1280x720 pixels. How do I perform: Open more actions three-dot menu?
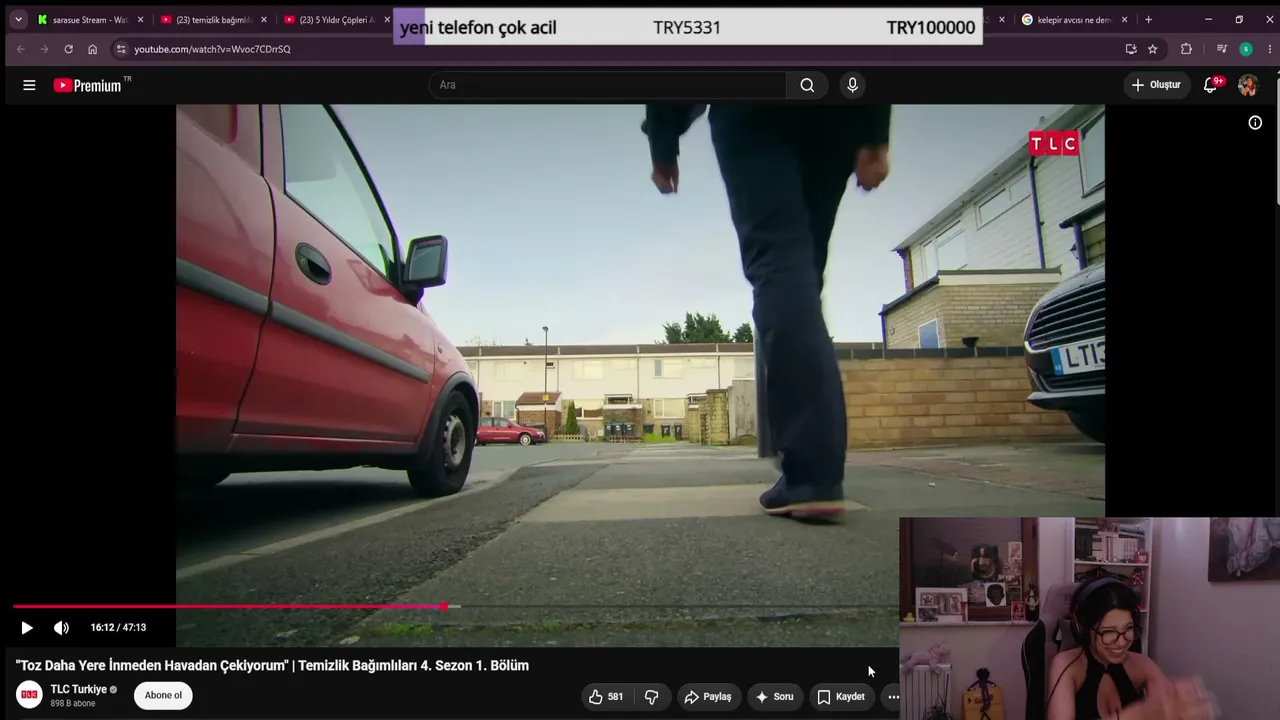coord(893,697)
